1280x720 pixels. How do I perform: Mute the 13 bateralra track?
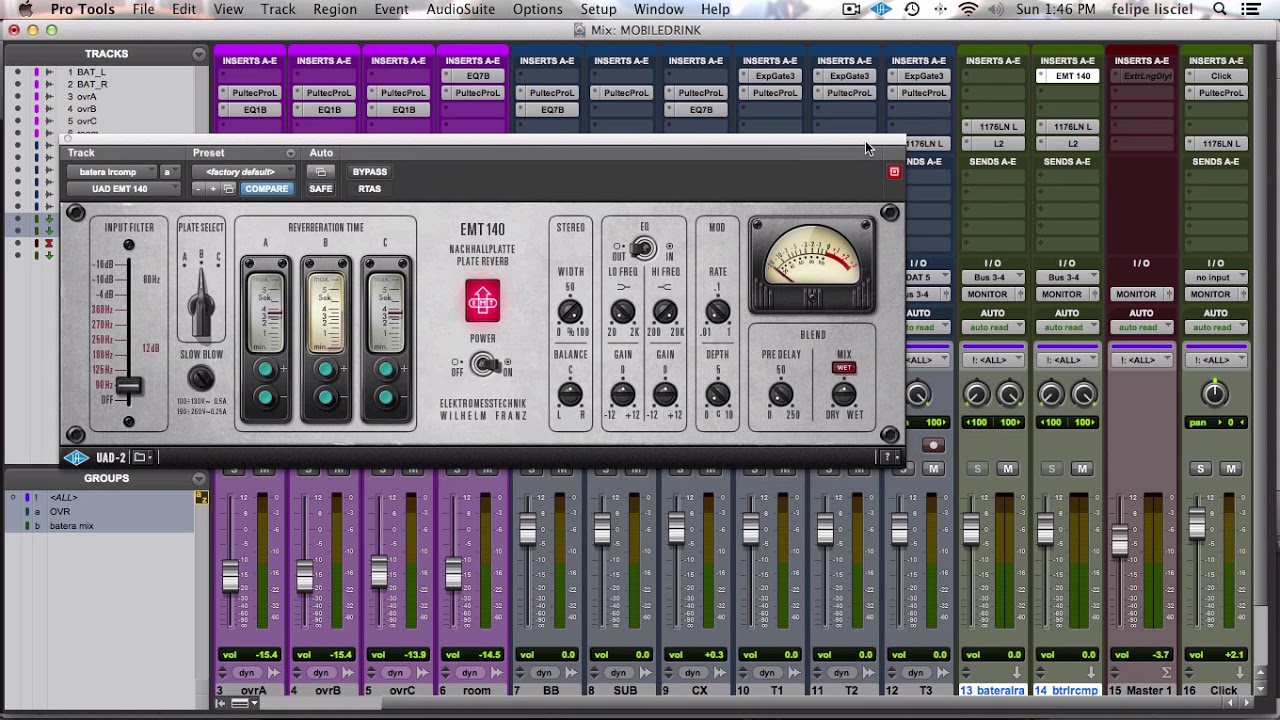pyautogui.click(x=1007, y=469)
